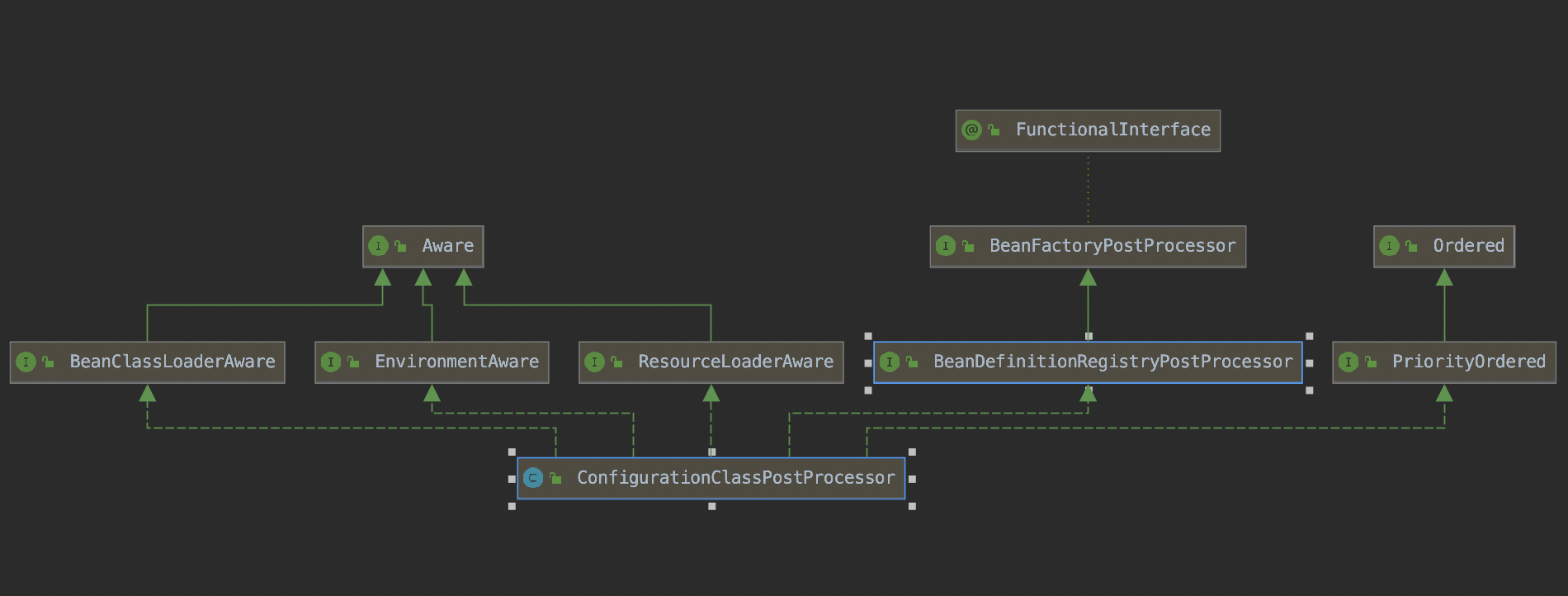Click the interface icon on Aware node
The image size is (1568, 596).
coord(378,246)
